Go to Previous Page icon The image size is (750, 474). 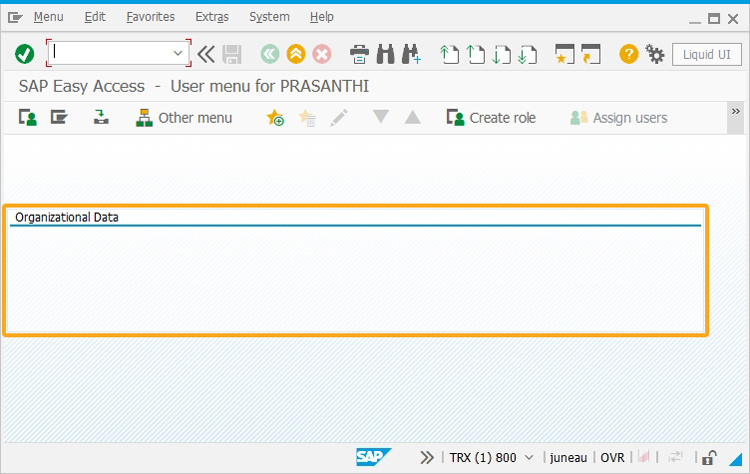(475, 54)
